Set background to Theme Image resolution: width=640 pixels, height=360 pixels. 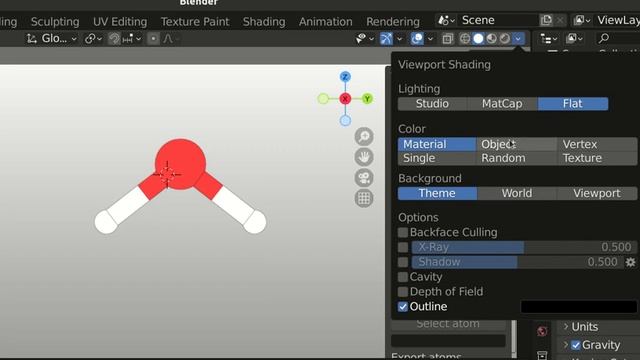(437, 193)
